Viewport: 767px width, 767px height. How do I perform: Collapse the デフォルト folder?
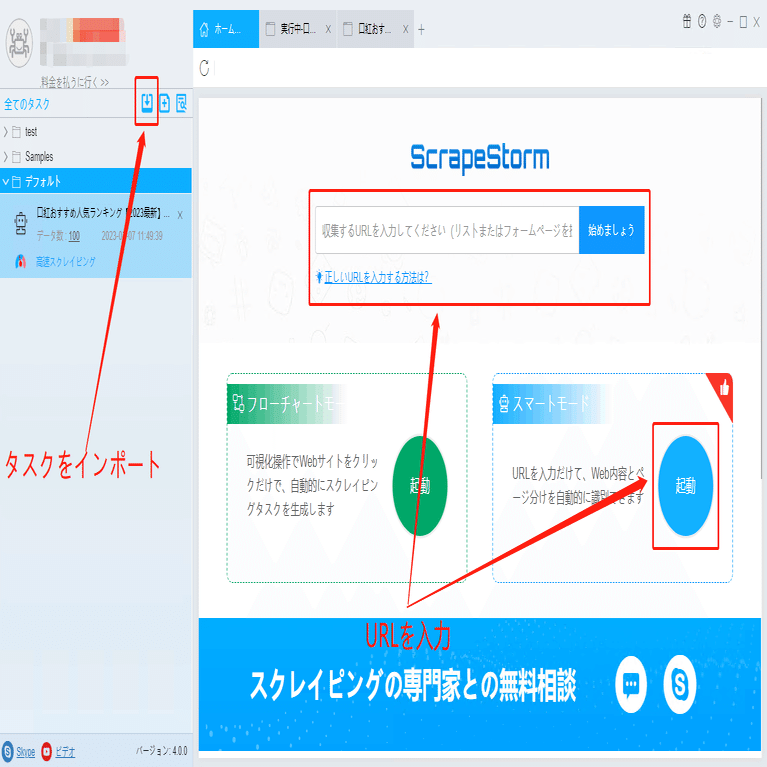[x=5, y=181]
